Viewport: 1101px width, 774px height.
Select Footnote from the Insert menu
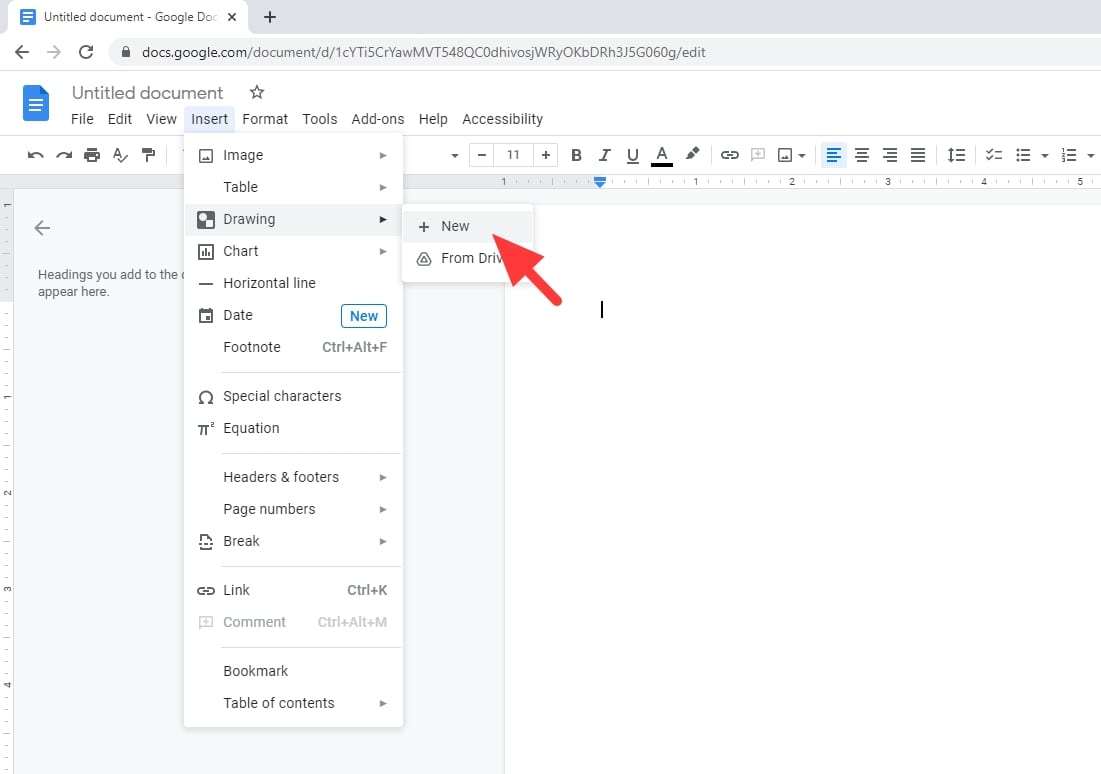pyautogui.click(x=252, y=347)
